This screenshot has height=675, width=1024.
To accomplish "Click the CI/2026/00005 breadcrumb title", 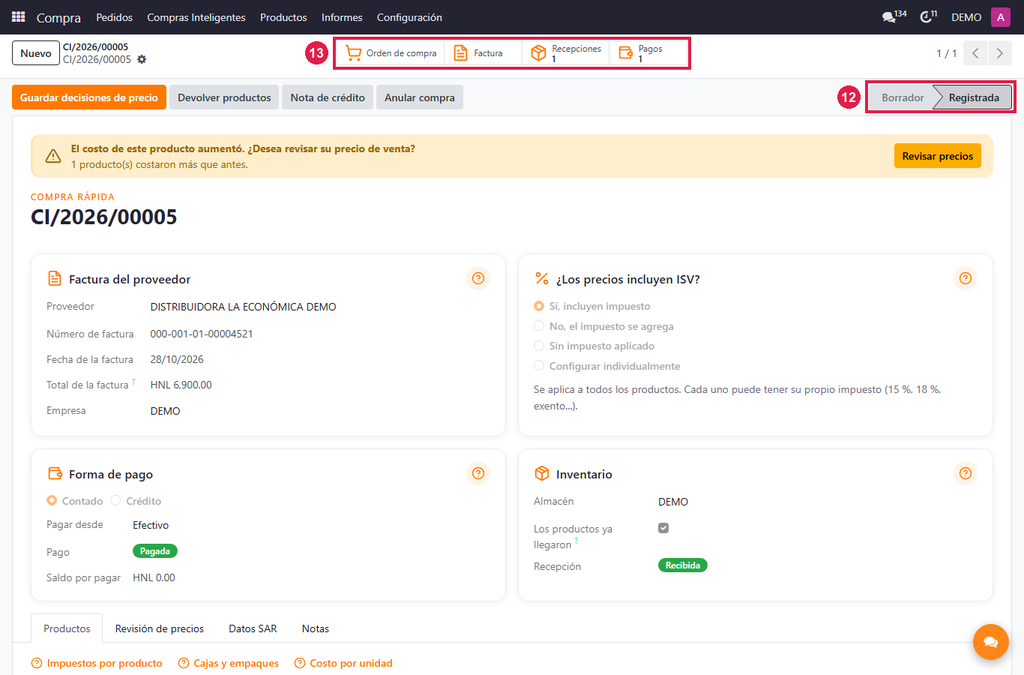I will [x=95, y=47].
